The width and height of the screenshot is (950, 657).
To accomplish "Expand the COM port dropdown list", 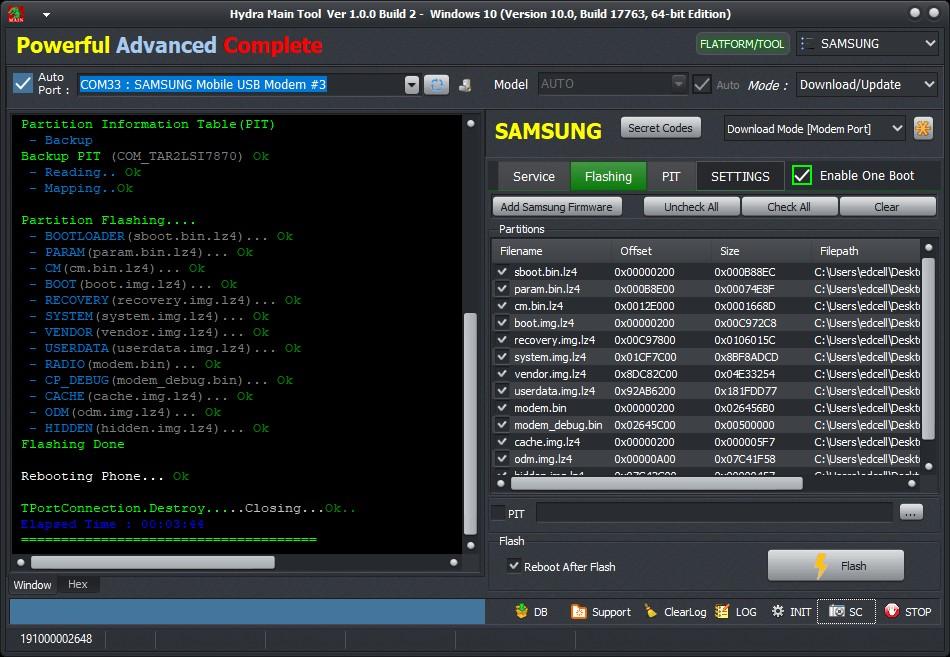I will 412,85.
